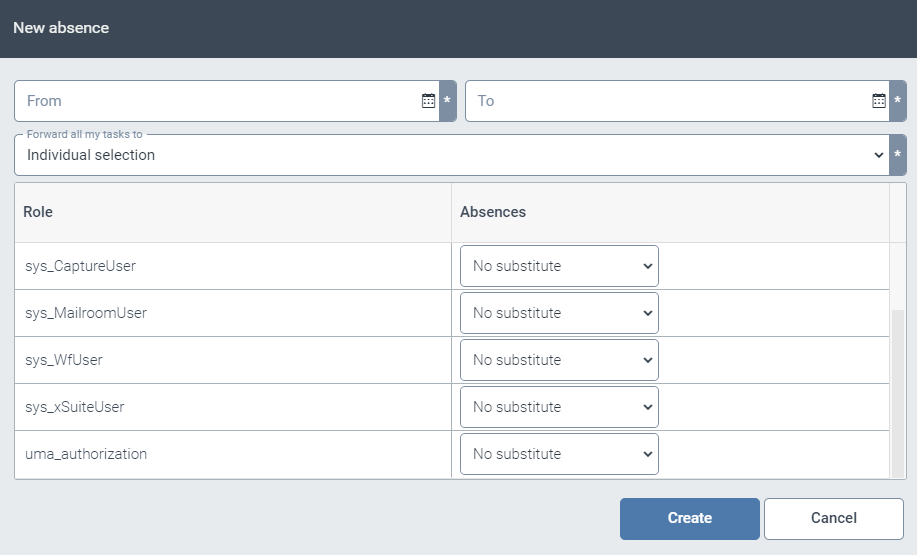The image size is (917, 555).
Task: Expand the Forward all my tasks to dropdown
Action: 450,156
